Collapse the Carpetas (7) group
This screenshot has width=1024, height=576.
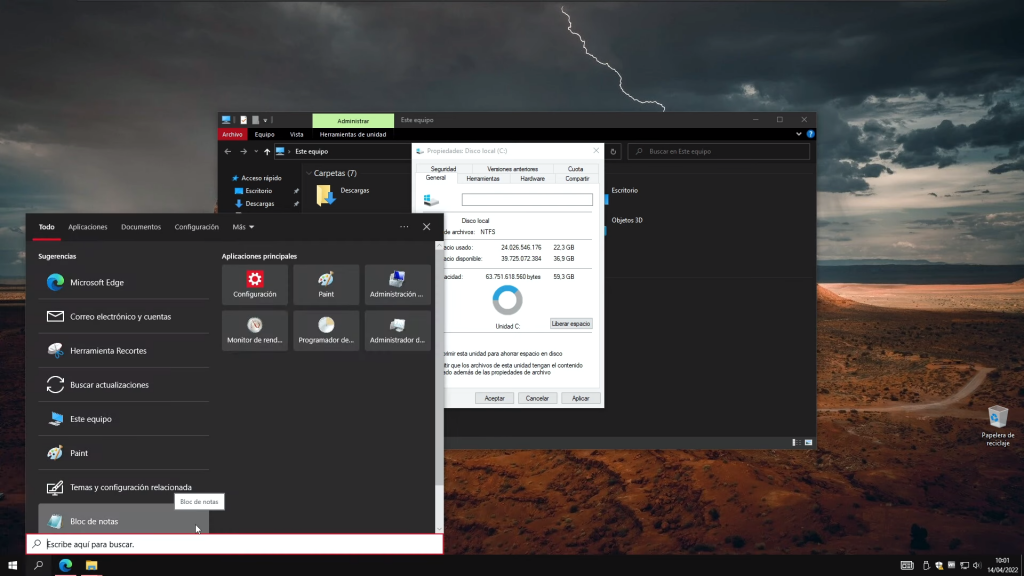point(307,173)
